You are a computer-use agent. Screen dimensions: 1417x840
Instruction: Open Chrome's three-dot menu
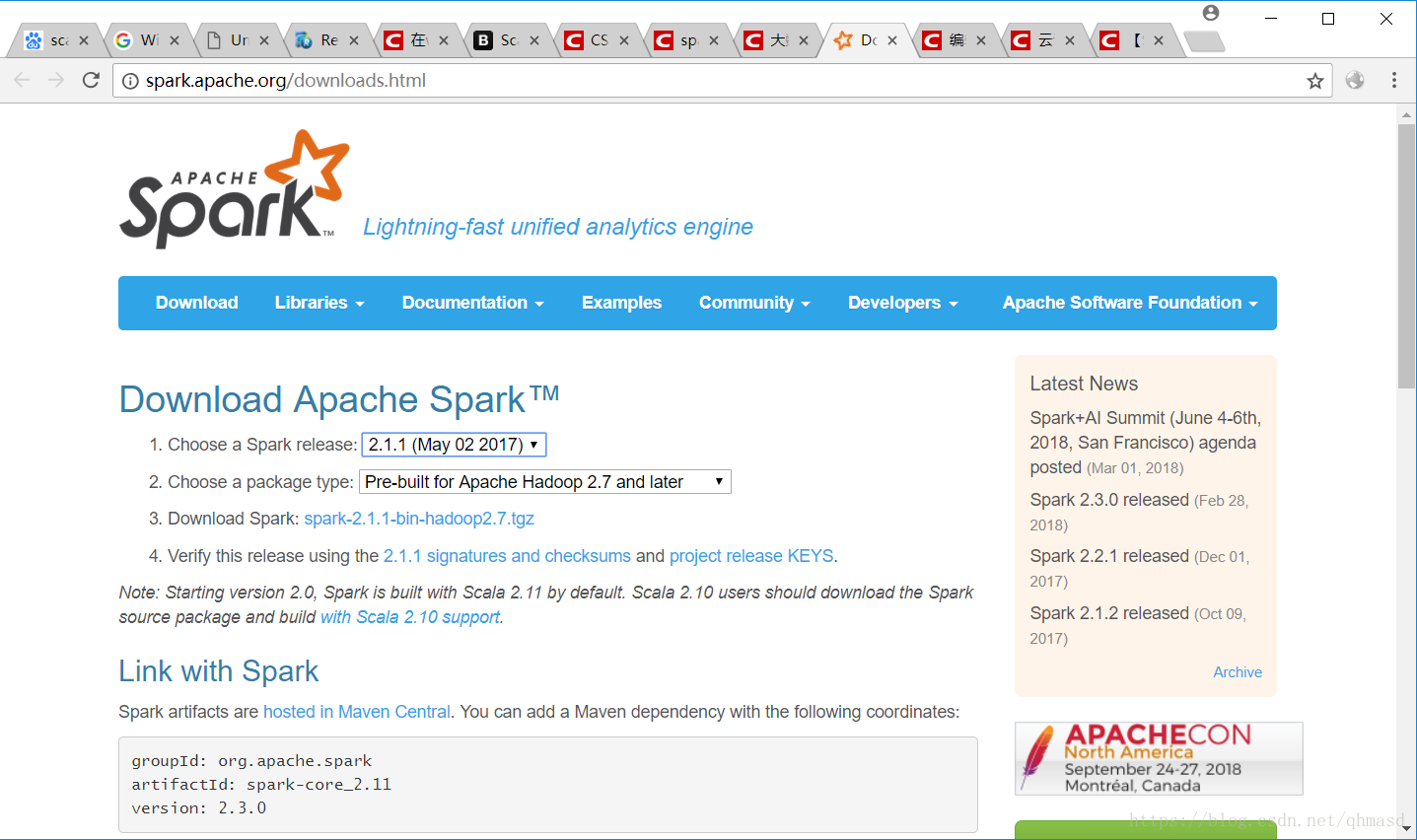click(1394, 80)
